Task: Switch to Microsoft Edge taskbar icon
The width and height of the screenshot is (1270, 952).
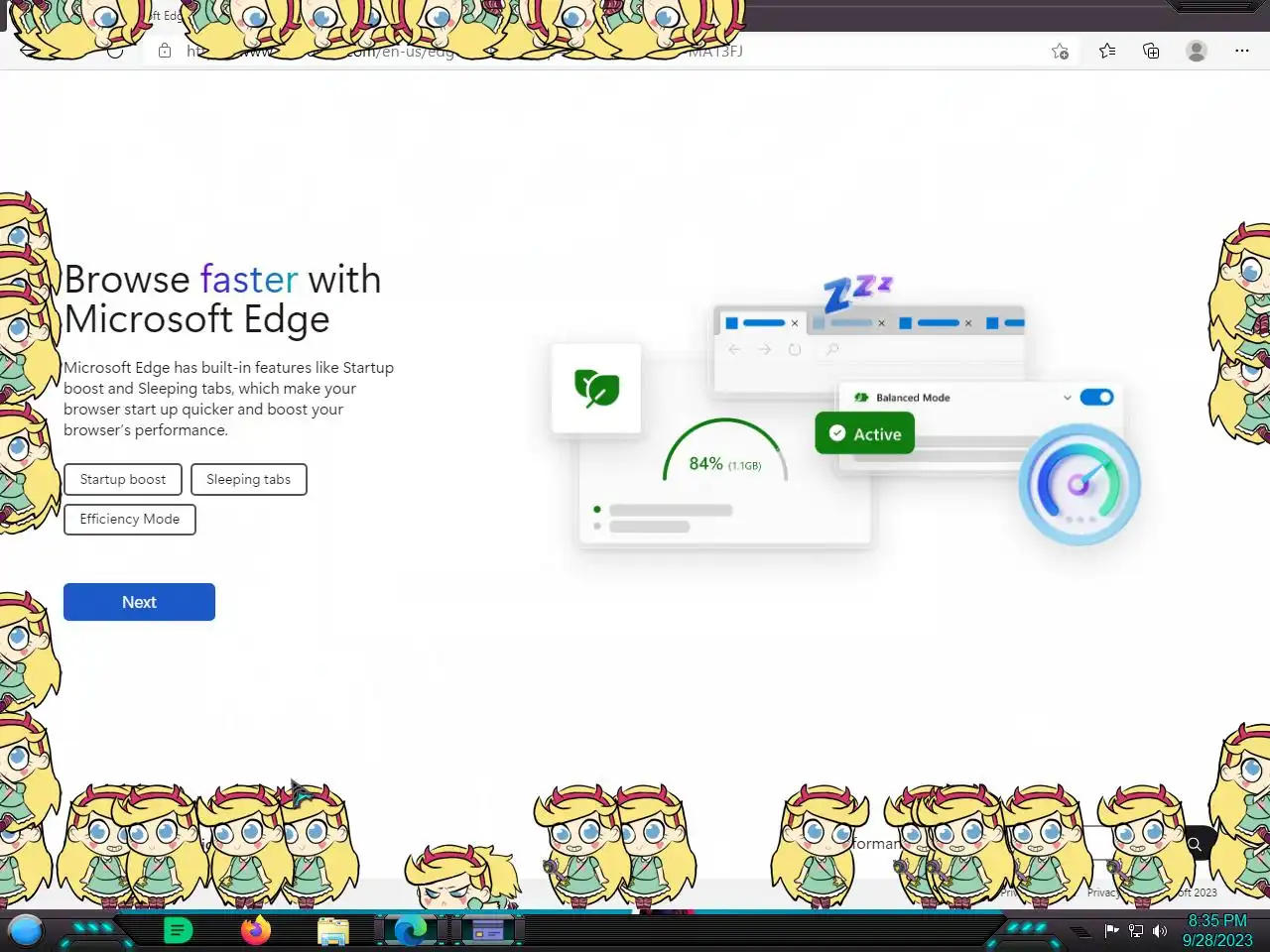Action: click(411, 930)
